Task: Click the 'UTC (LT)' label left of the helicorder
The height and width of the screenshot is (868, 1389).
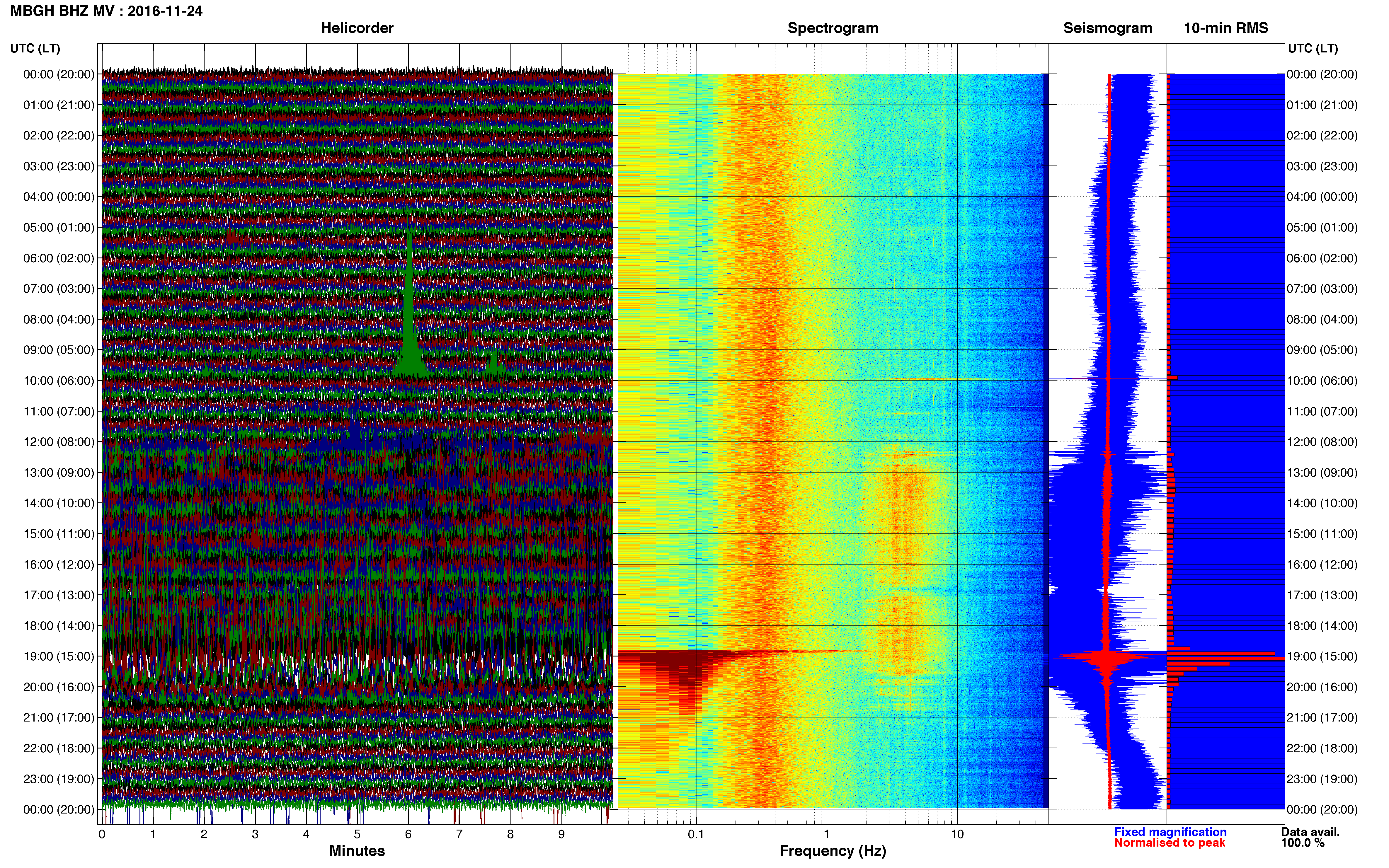Action: click(35, 48)
